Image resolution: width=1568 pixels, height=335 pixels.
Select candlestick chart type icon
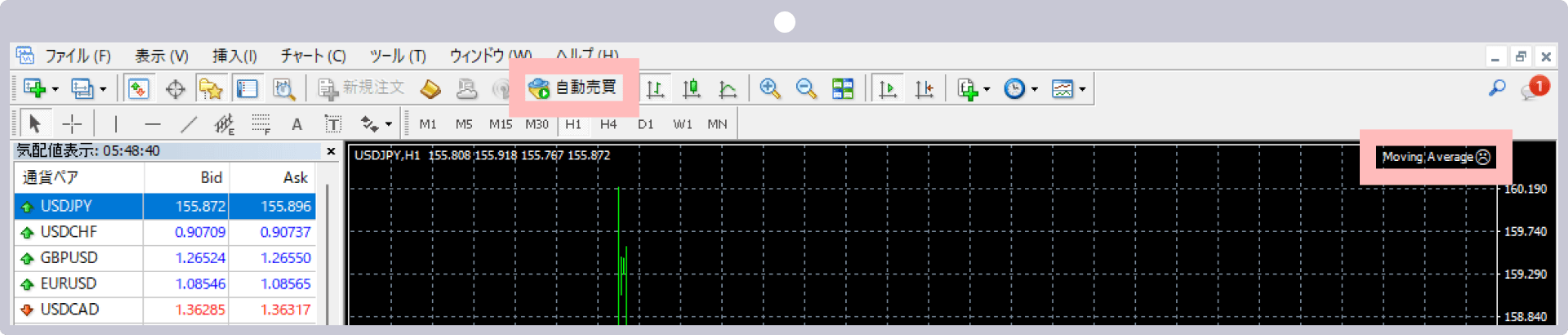pyautogui.click(x=691, y=88)
